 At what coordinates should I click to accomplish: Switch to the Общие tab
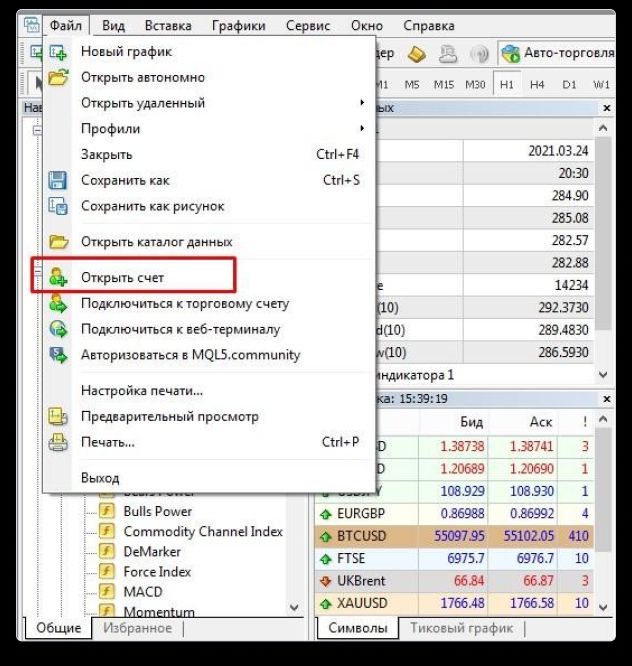pos(59,628)
